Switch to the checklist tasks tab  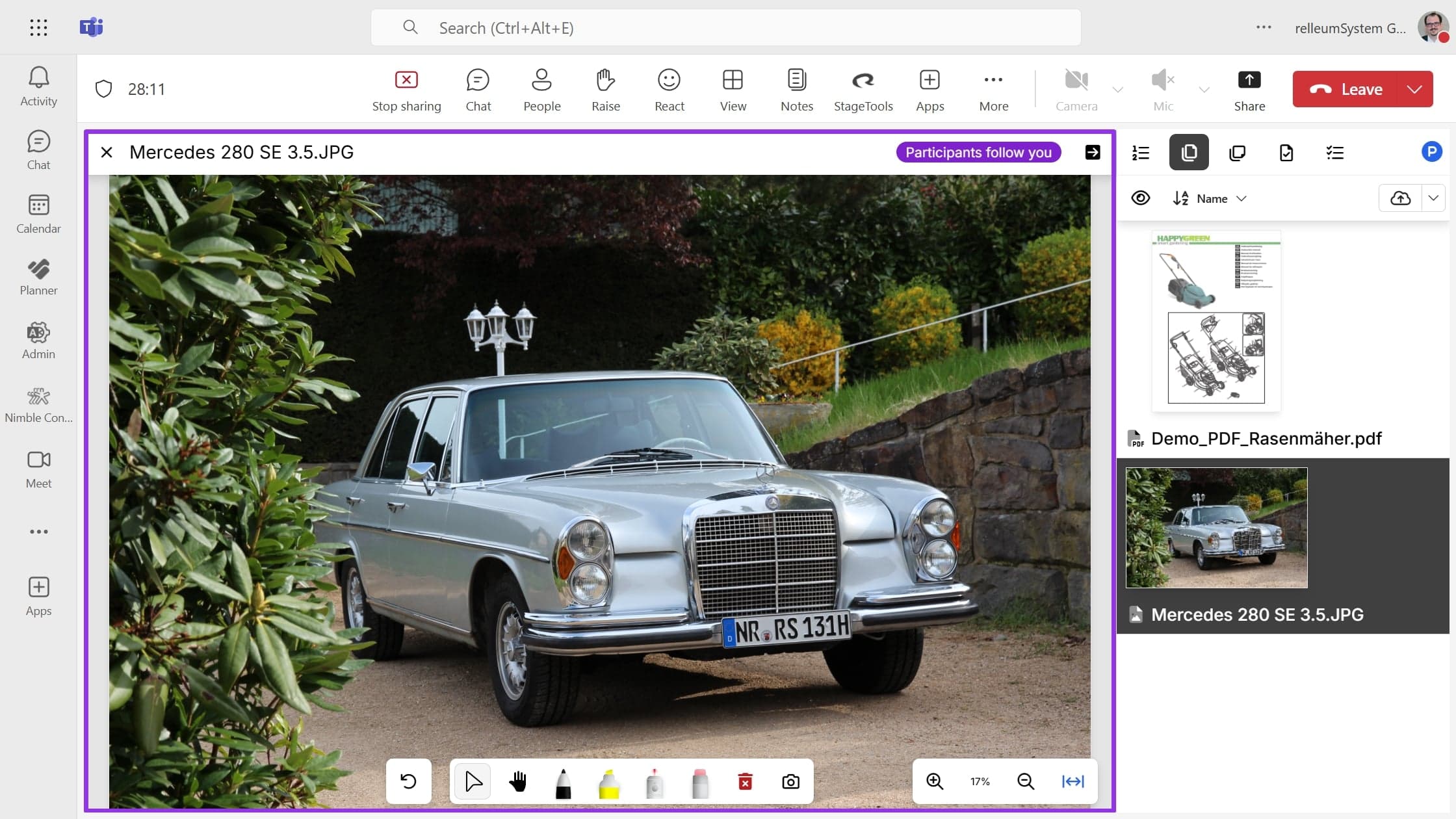click(x=1335, y=152)
